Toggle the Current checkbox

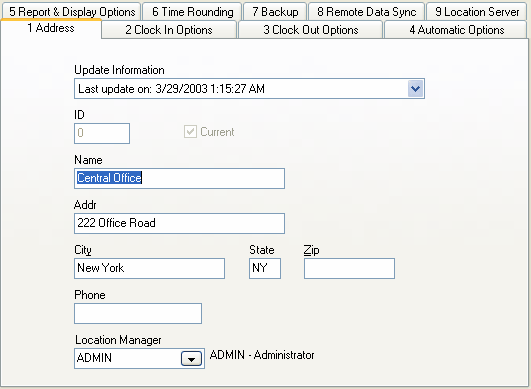click(x=190, y=132)
